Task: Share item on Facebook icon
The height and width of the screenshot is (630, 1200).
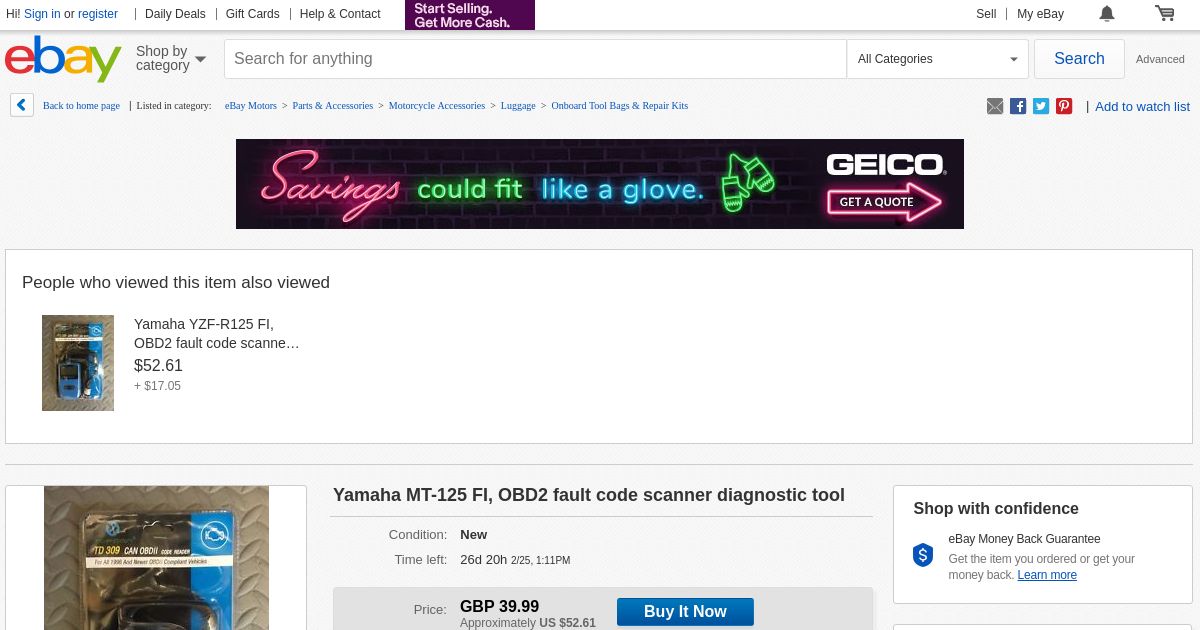Action: (1018, 106)
